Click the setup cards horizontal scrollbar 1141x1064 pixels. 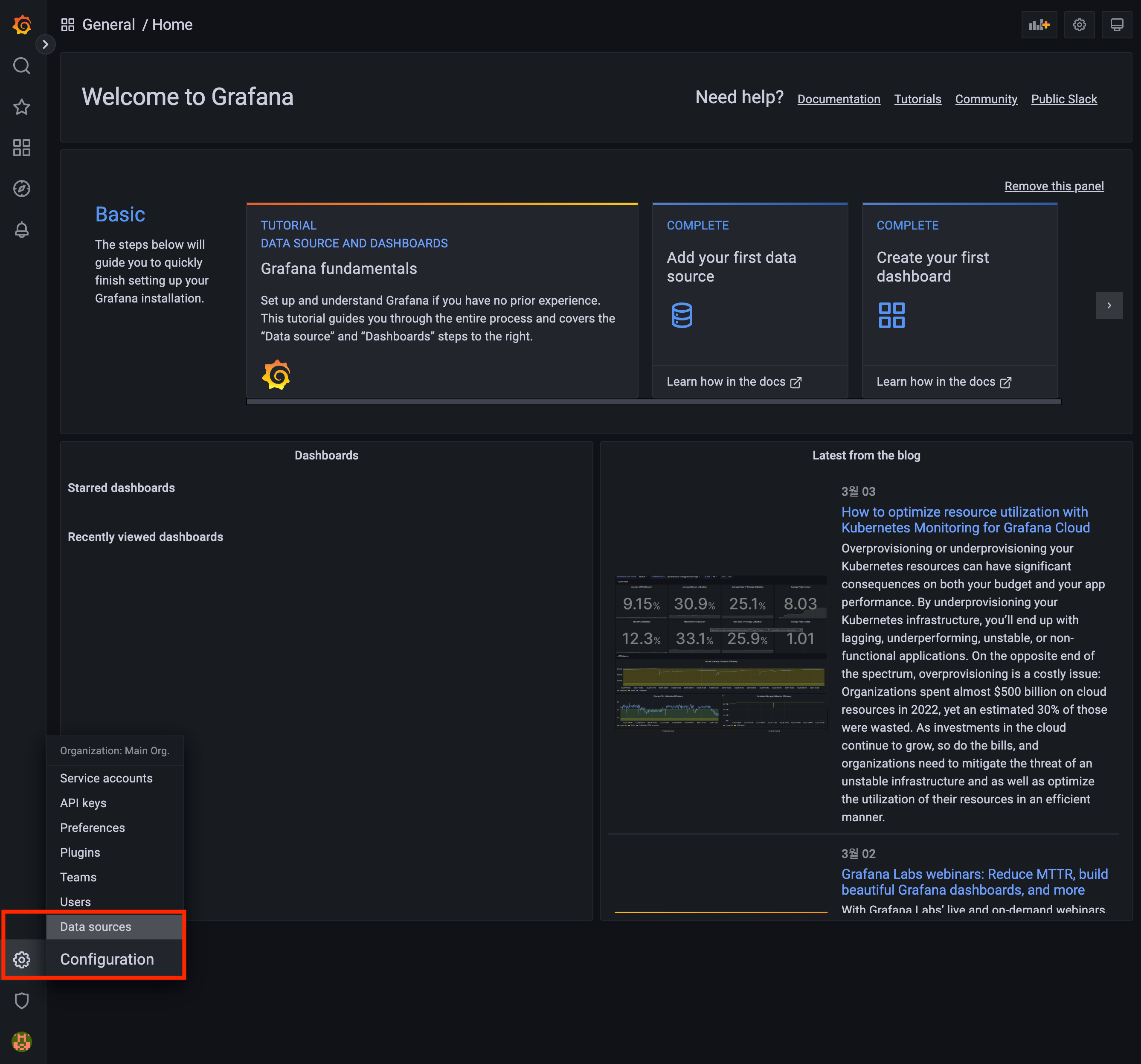pos(653,402)
